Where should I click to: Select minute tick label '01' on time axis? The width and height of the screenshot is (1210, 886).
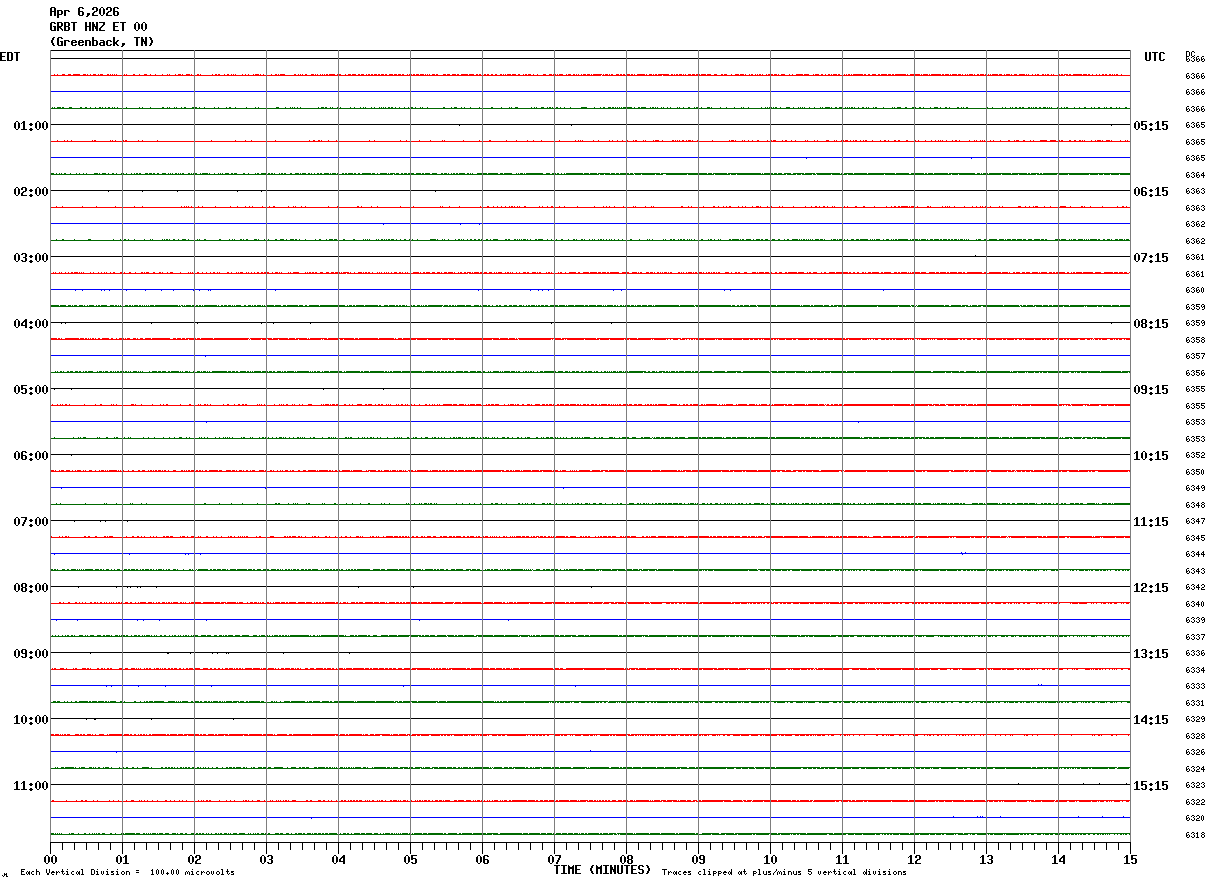(x=122, y=859)
